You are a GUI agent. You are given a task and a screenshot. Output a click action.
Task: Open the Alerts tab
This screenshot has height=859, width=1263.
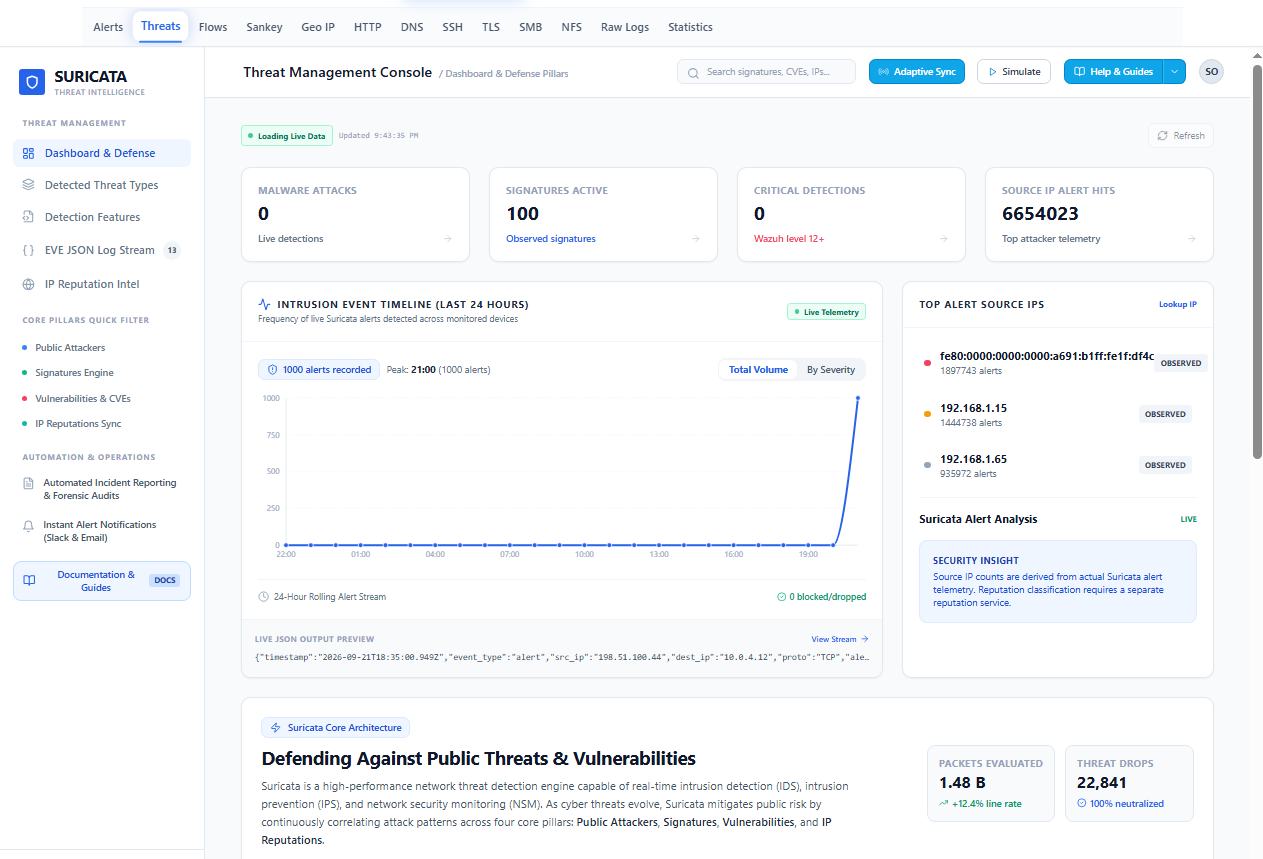coord(108,27)
